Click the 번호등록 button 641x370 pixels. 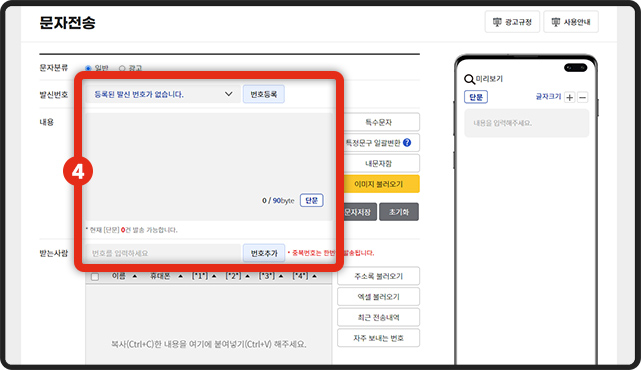[264, 94]
